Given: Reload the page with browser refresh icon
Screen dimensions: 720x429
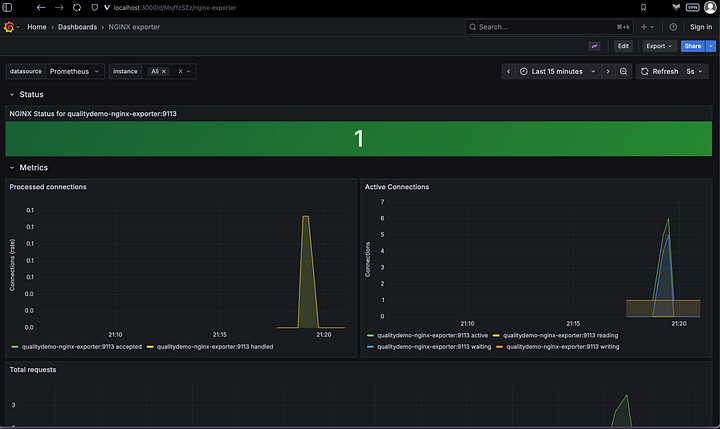Looking at the screenshot, I should click(77, 7).
